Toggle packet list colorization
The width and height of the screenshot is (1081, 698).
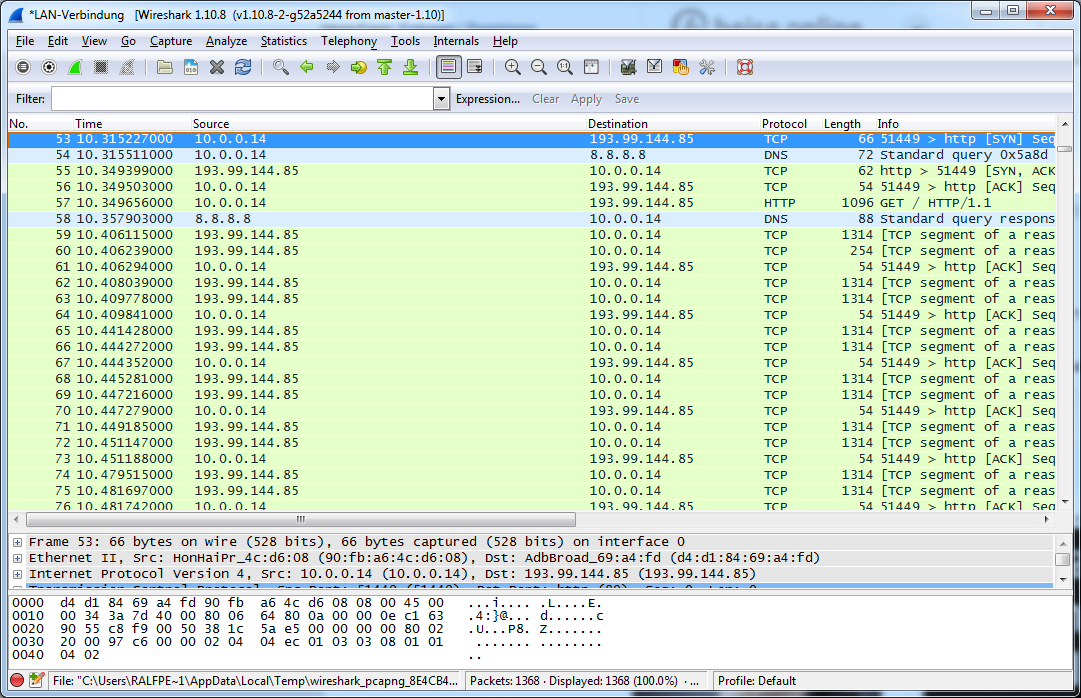pos(448,67)
